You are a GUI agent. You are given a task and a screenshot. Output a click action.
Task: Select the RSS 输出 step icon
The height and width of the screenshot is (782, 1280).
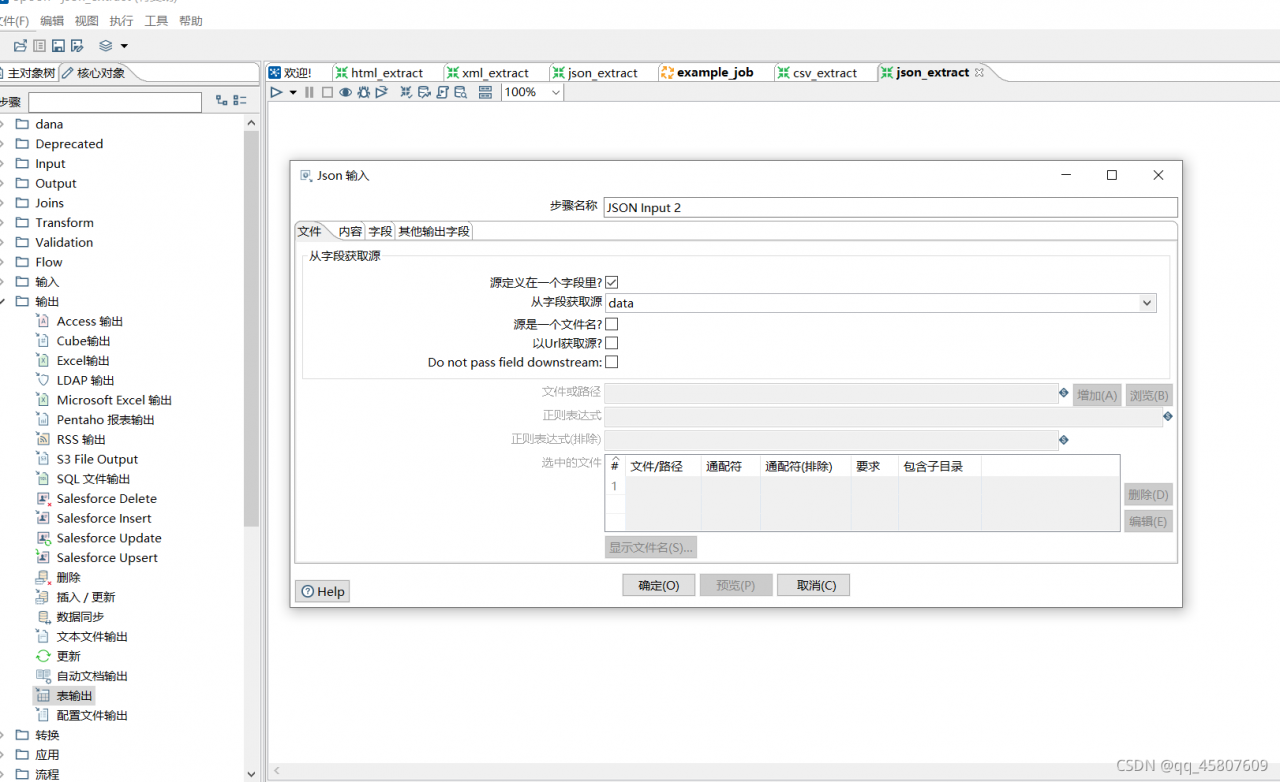(43, 439)
